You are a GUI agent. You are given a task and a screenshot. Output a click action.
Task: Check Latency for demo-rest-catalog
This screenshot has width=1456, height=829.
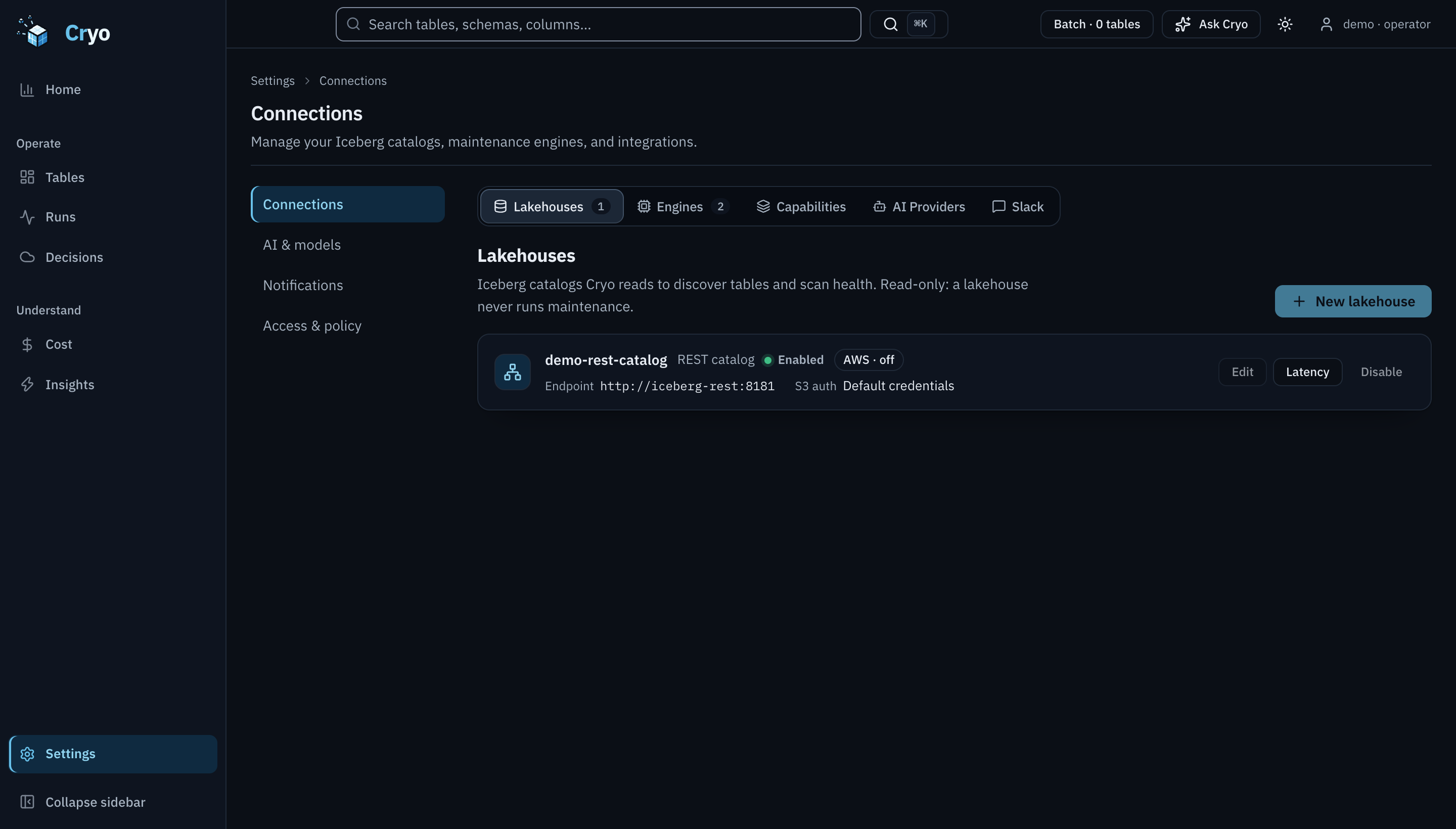tap(1307, 372)
